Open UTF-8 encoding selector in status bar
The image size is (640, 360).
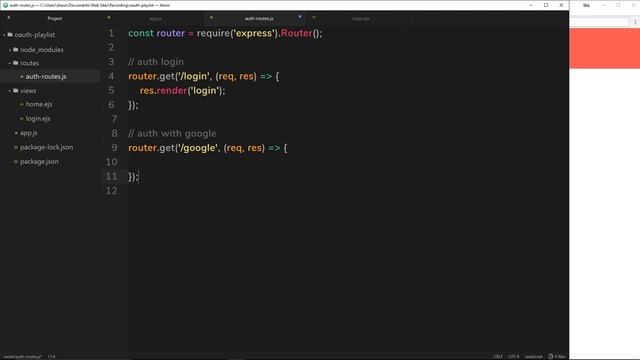click(514, 357)
